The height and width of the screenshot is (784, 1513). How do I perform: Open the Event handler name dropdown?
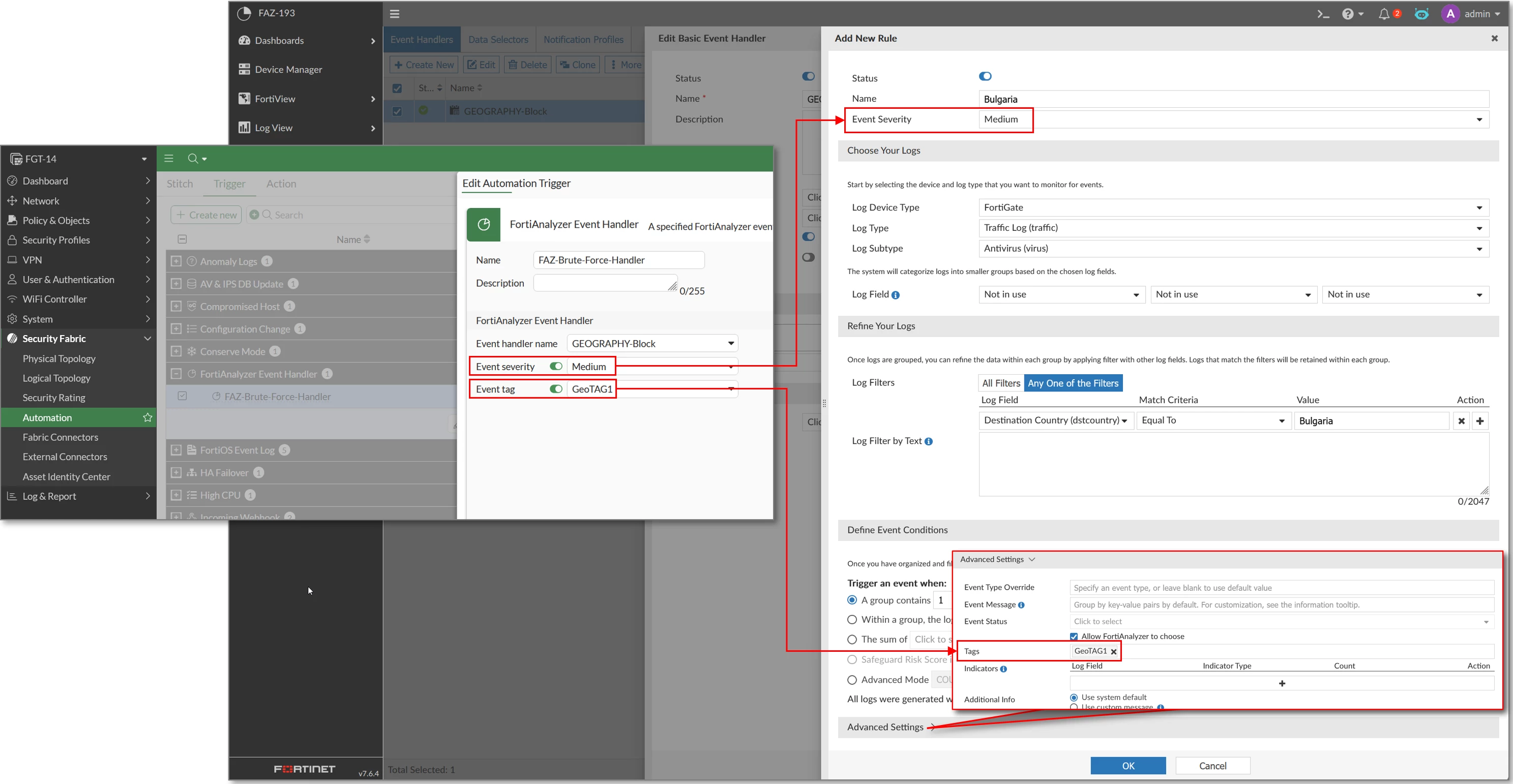(x=652, y=344)
